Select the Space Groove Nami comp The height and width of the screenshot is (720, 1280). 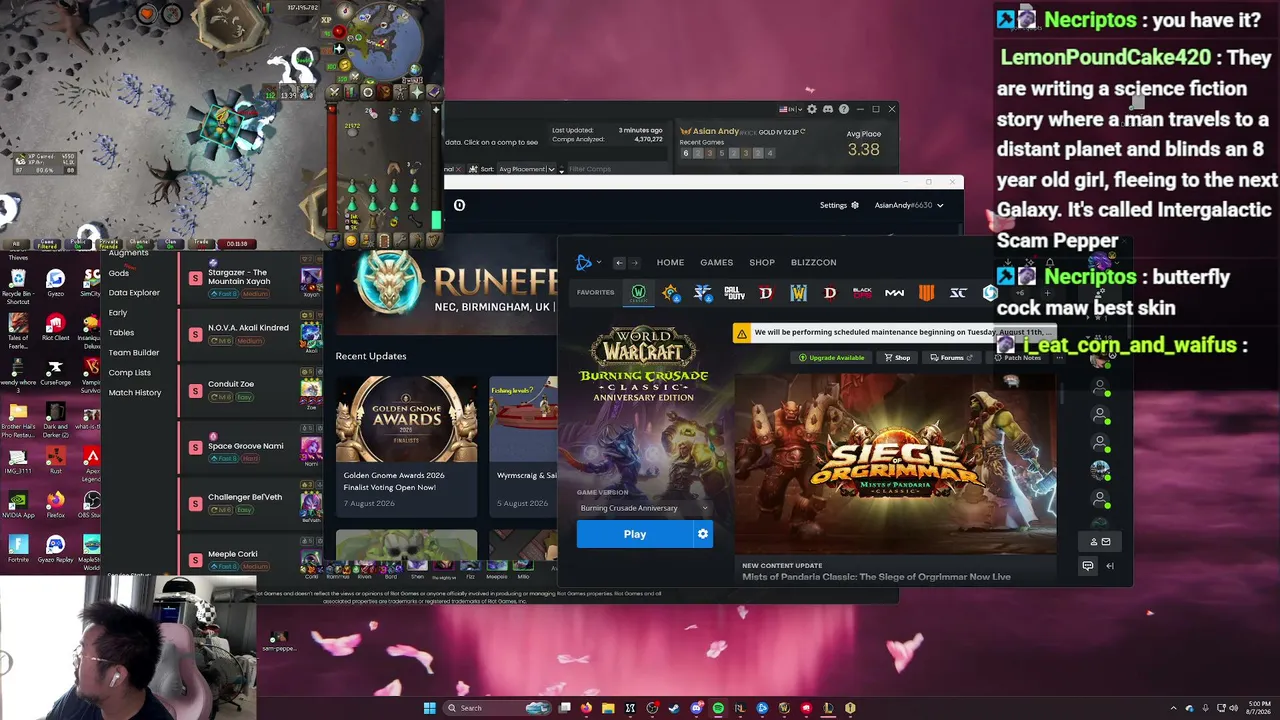point(252,446)
